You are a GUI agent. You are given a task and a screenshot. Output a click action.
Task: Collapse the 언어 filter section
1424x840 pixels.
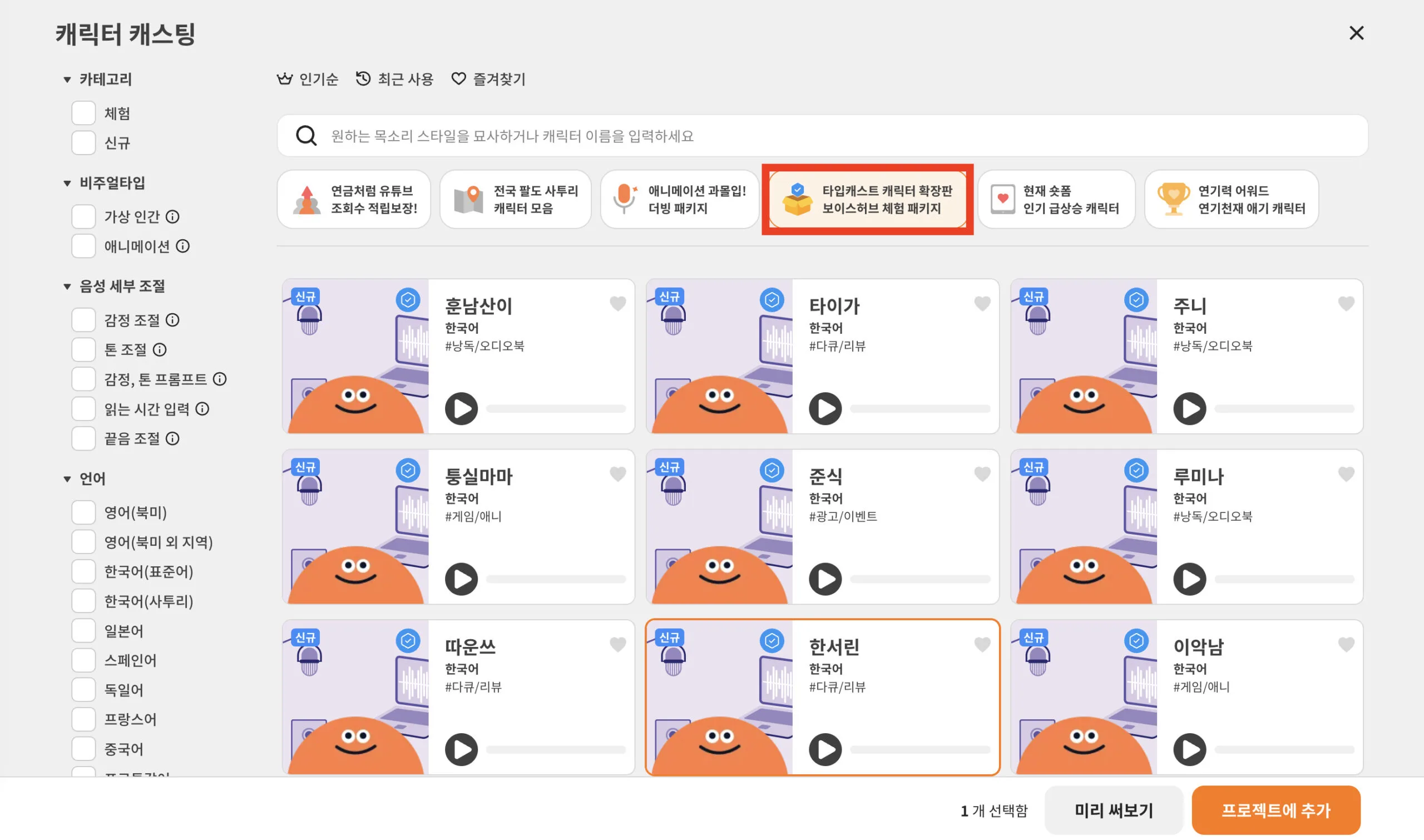(x=67, y=479)
